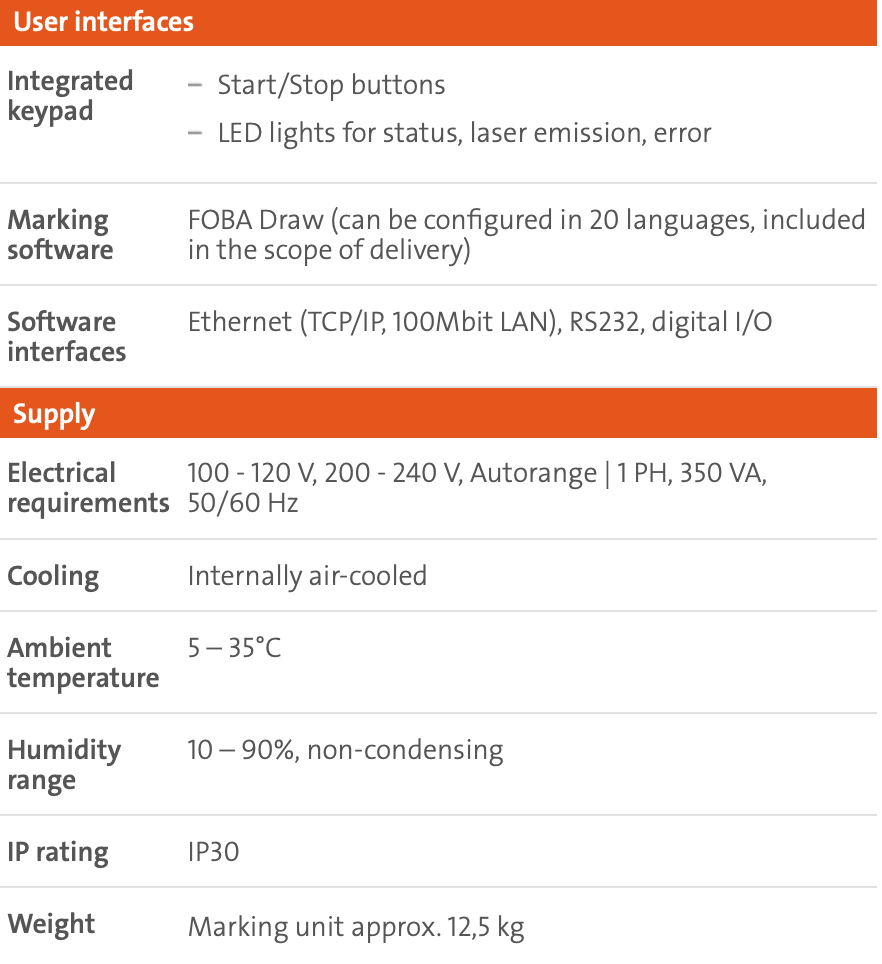Click the Marking unit approx. 12,5 kg text

(x=356, y=928)
